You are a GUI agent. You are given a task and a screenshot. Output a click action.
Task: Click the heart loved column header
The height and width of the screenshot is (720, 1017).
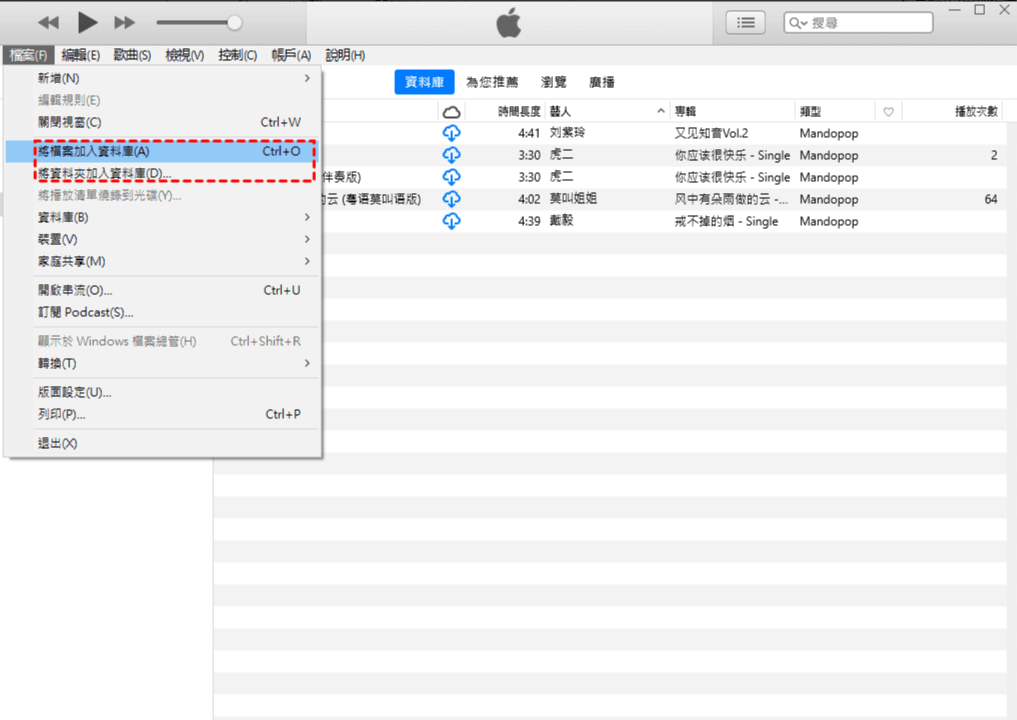pyautogui.click(x=889, y=112)
